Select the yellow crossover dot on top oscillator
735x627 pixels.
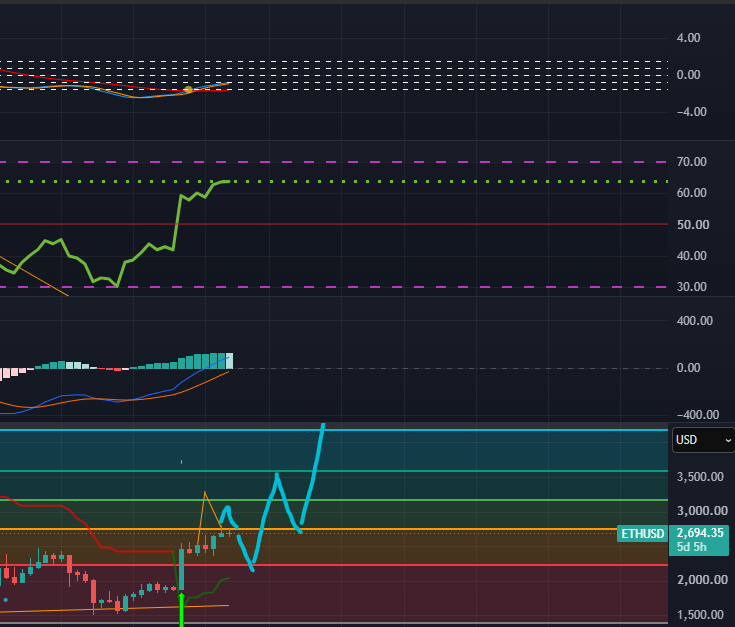pyautogui.click(x=188, y=89)
